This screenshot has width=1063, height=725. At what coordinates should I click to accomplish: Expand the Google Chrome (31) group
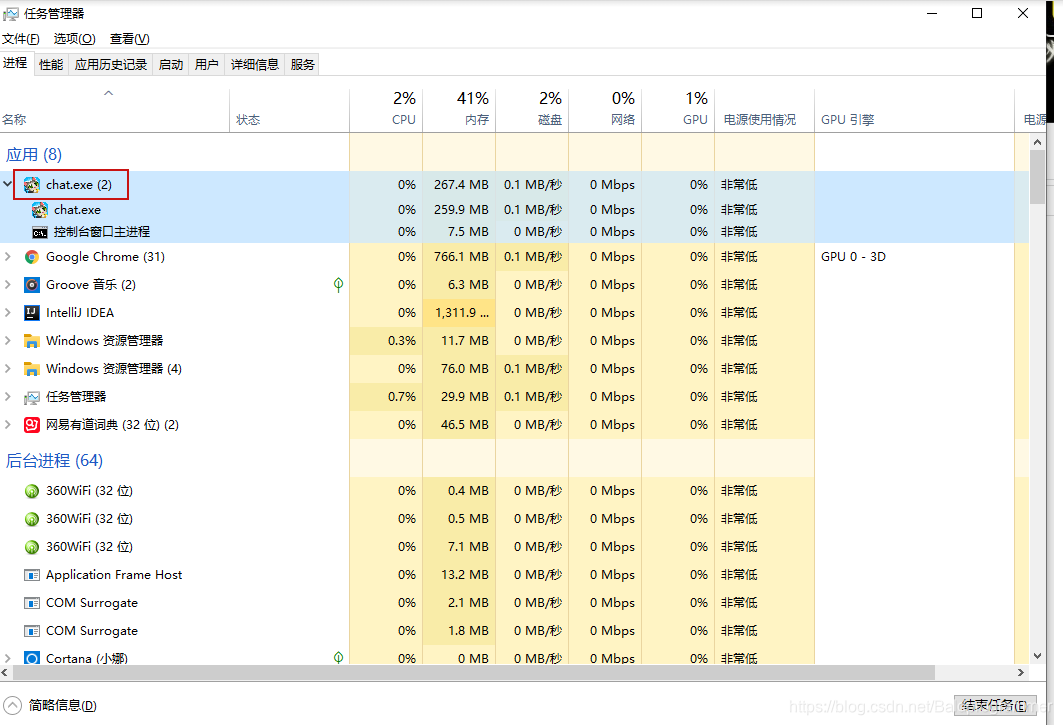(7, 256)
